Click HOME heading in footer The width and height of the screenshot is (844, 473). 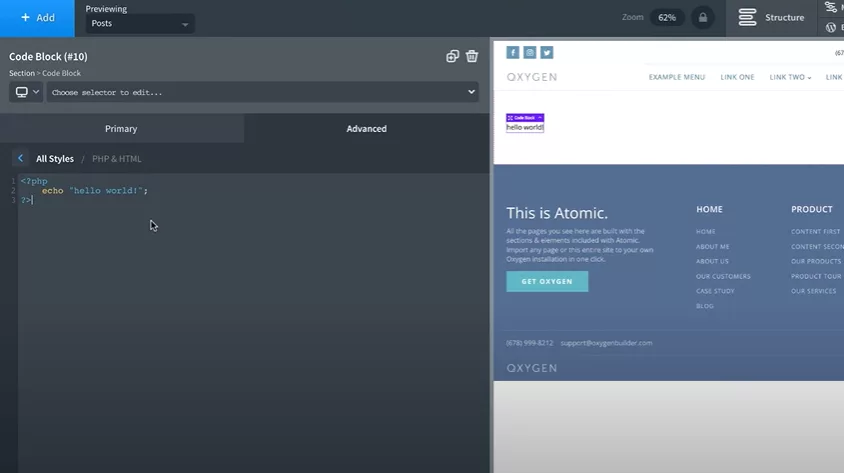click(x=709, y=209)
